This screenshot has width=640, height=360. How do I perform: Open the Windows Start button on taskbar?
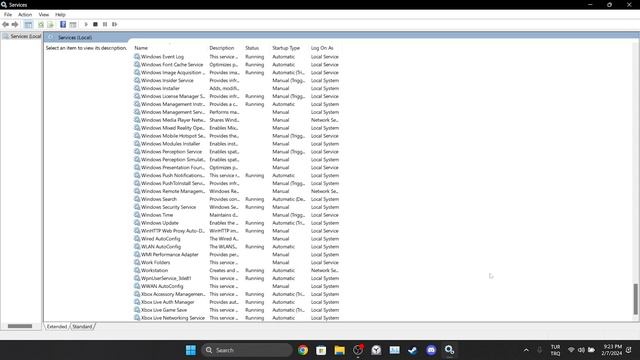[x=191, y=350]
